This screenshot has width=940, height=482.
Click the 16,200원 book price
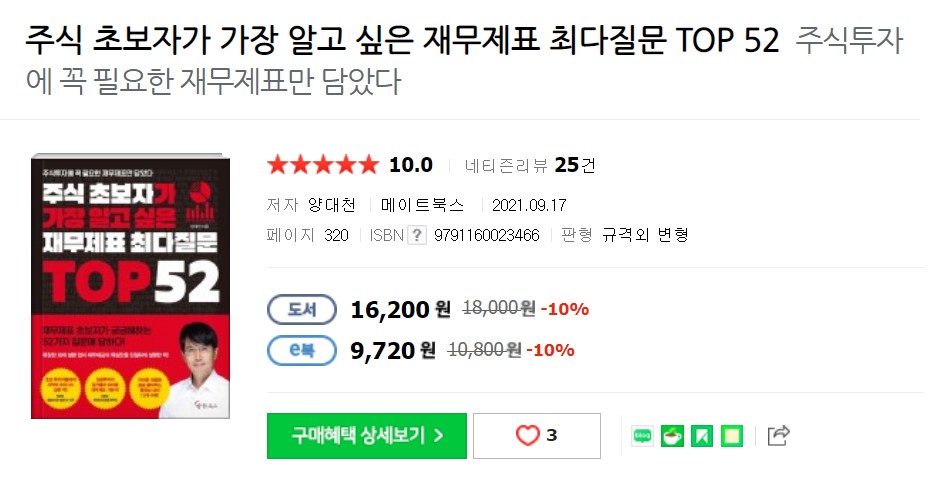400,309
